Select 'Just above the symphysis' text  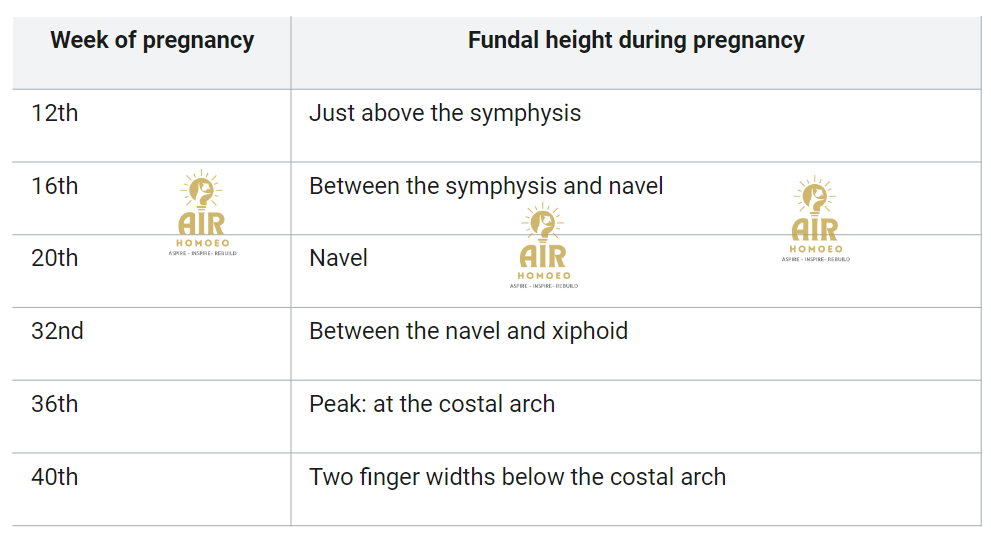pyautogui.click(x=445, y=114)
